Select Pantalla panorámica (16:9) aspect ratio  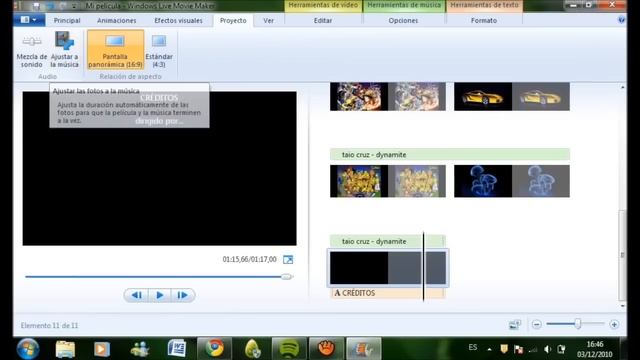116,50
